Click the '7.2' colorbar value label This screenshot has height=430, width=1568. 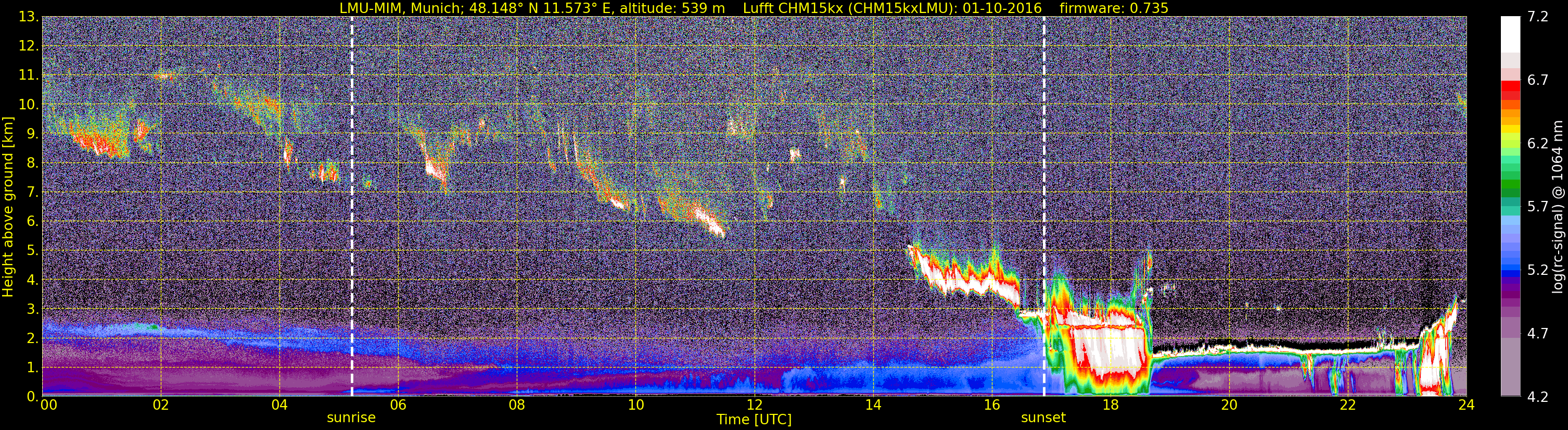pos(1538,17)
